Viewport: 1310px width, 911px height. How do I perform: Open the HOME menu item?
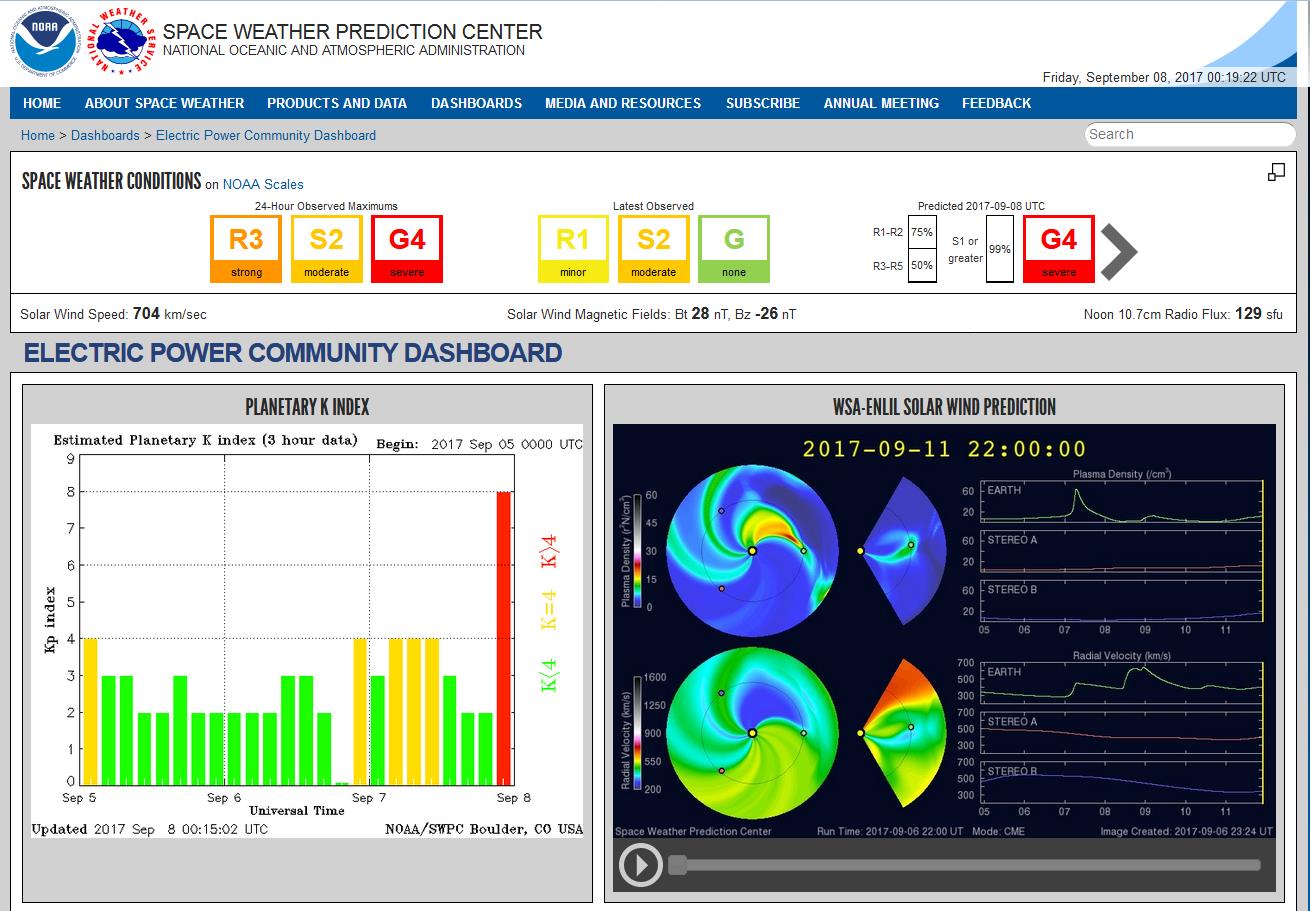click(42, 103)
